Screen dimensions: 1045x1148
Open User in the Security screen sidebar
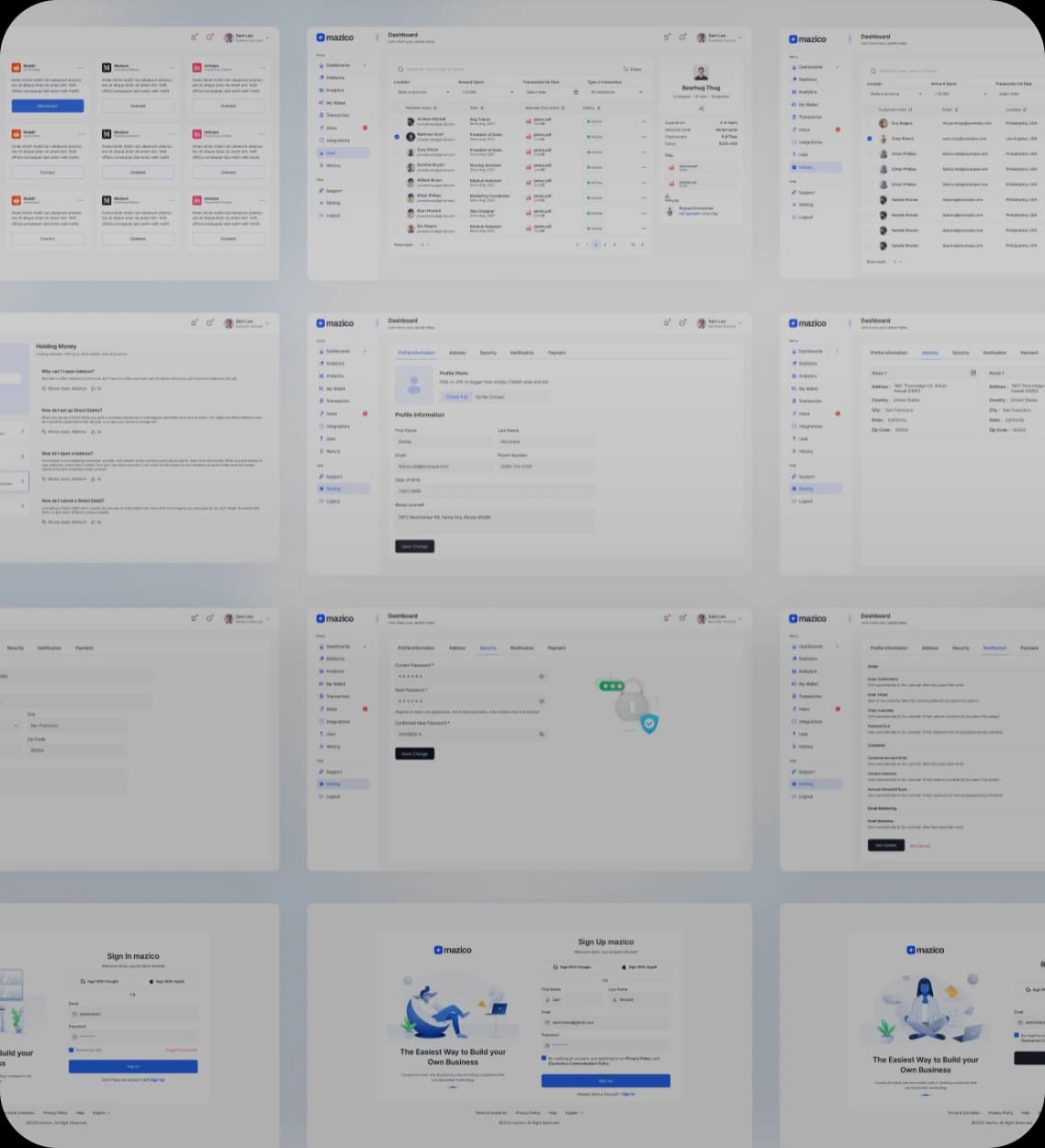point(329,734)
